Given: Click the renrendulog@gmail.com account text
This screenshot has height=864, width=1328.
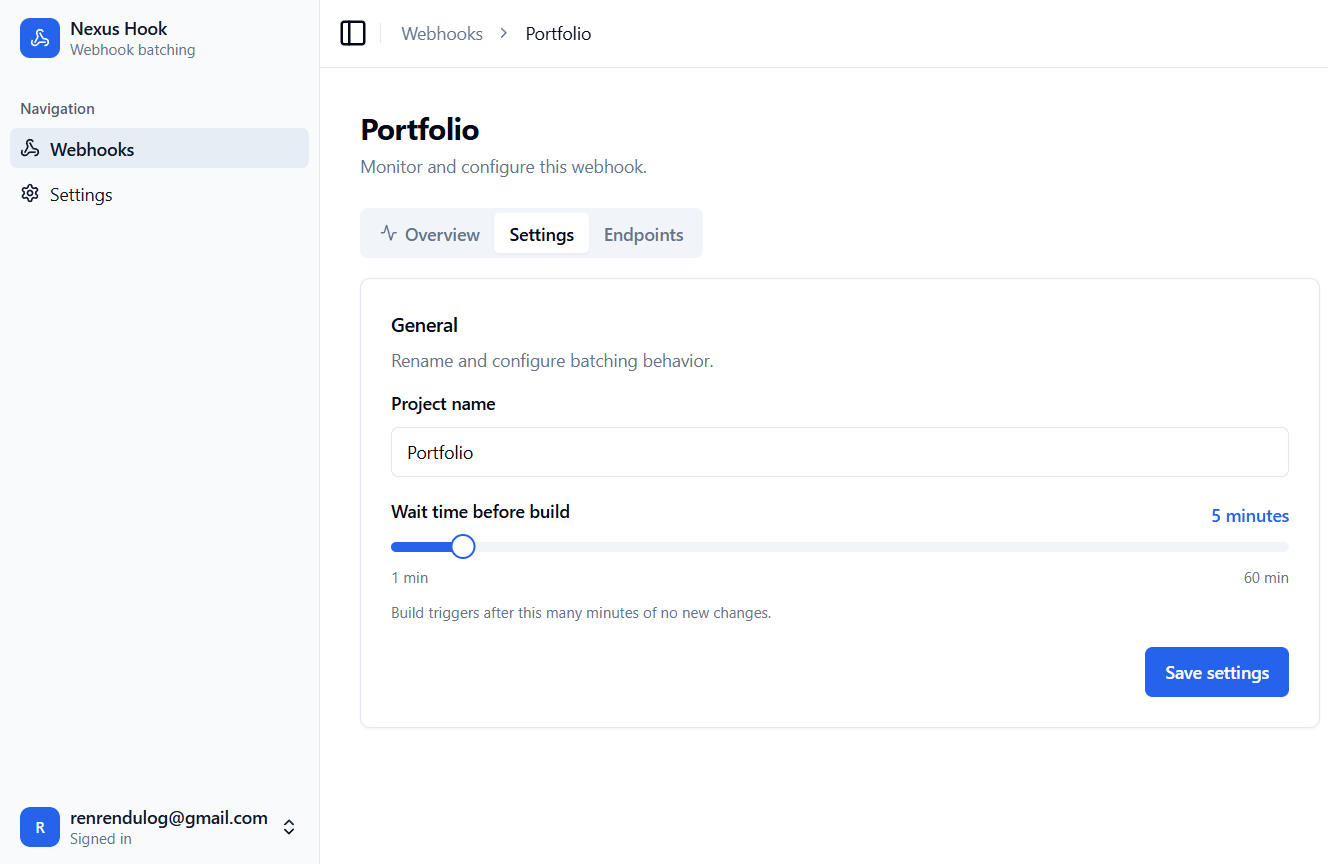Looking at the screenshot, I should coord(169,818).
